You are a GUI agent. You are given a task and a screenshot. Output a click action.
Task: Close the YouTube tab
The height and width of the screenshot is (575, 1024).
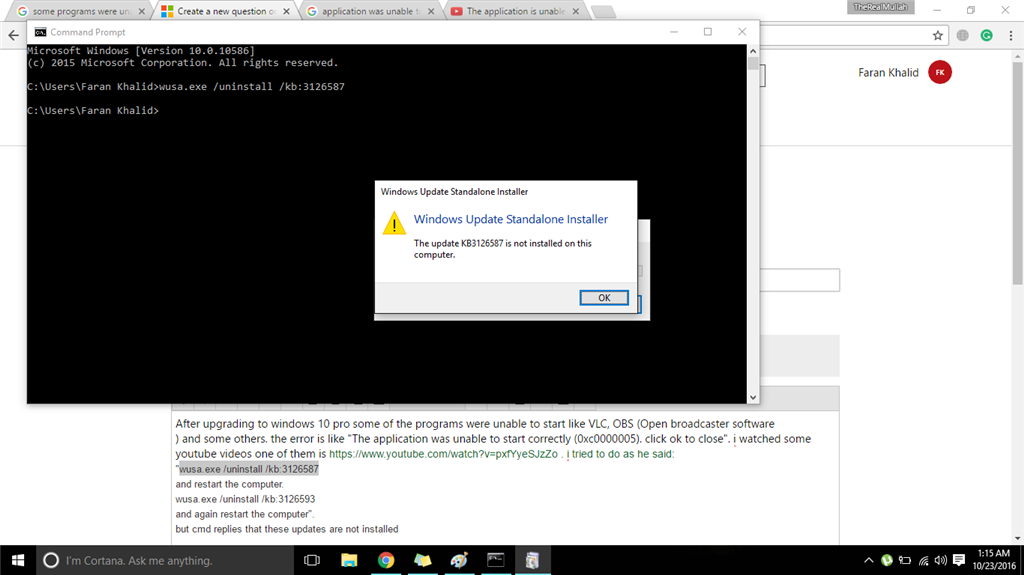tap(575, 11)
